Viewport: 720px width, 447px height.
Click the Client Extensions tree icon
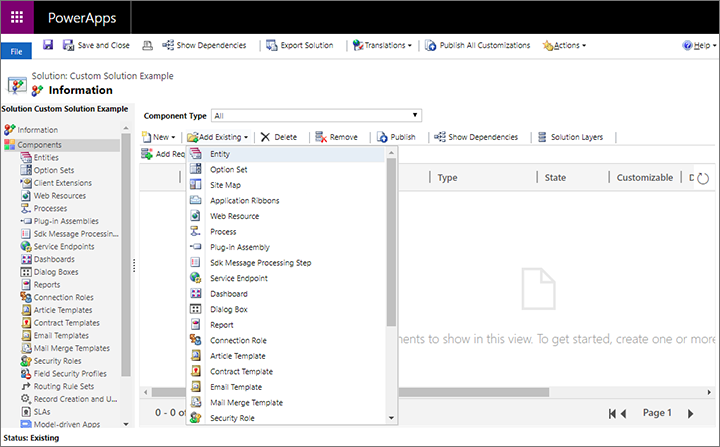[x=26, y=183]
